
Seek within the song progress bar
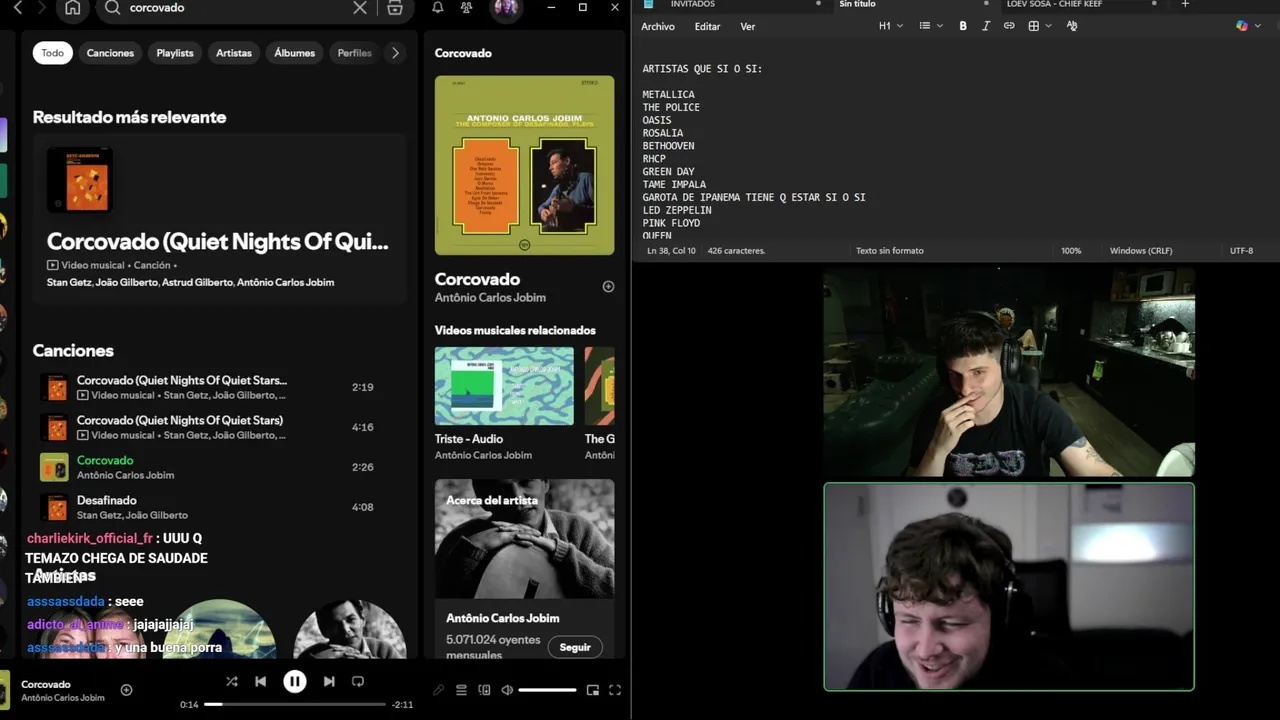(295, 704)
